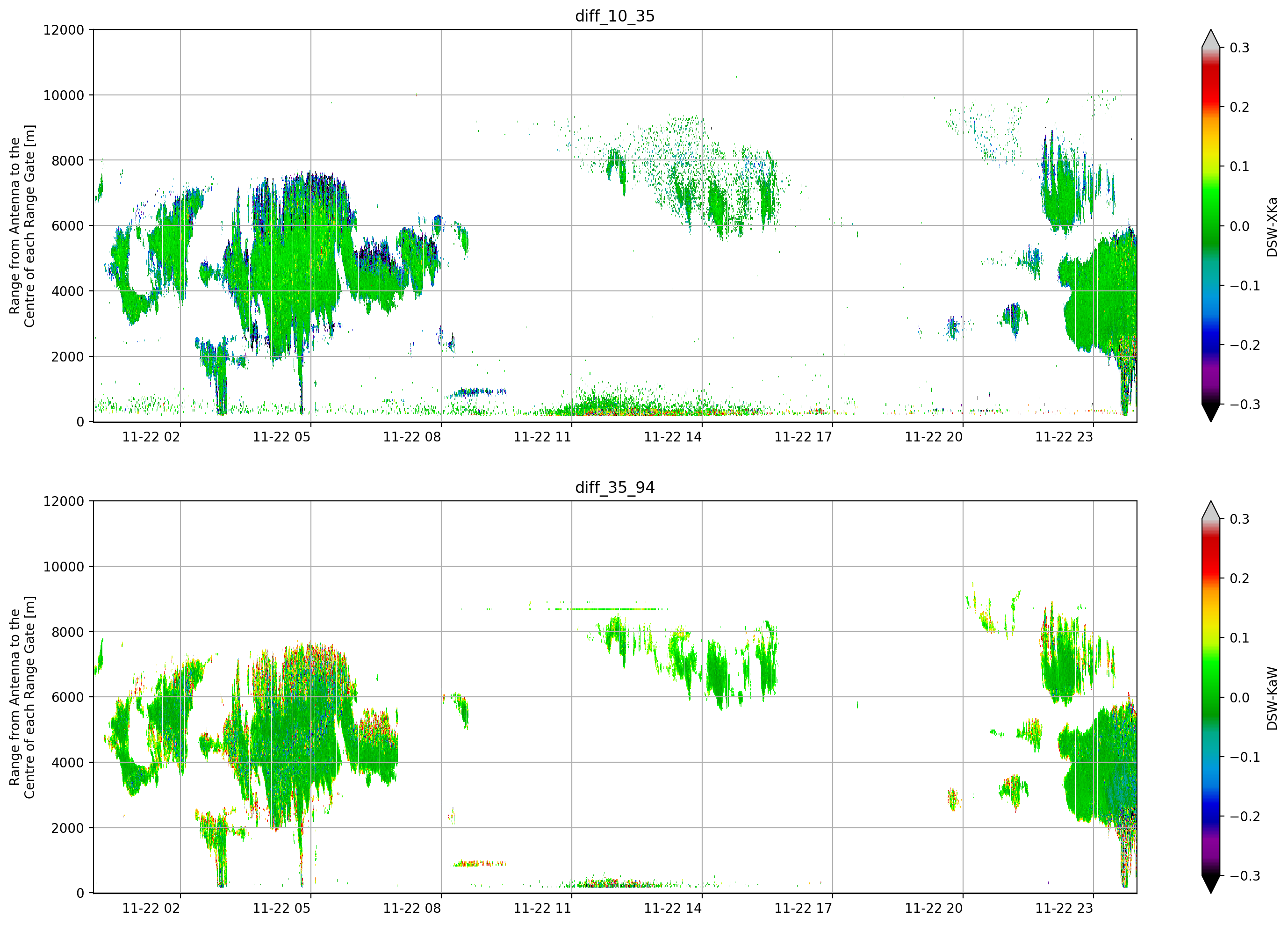Screen dimensions: 1288x925
Task: Click the 0.3 tick on the DSW-KaW colorbar
Action: (x=1240, y=519)
